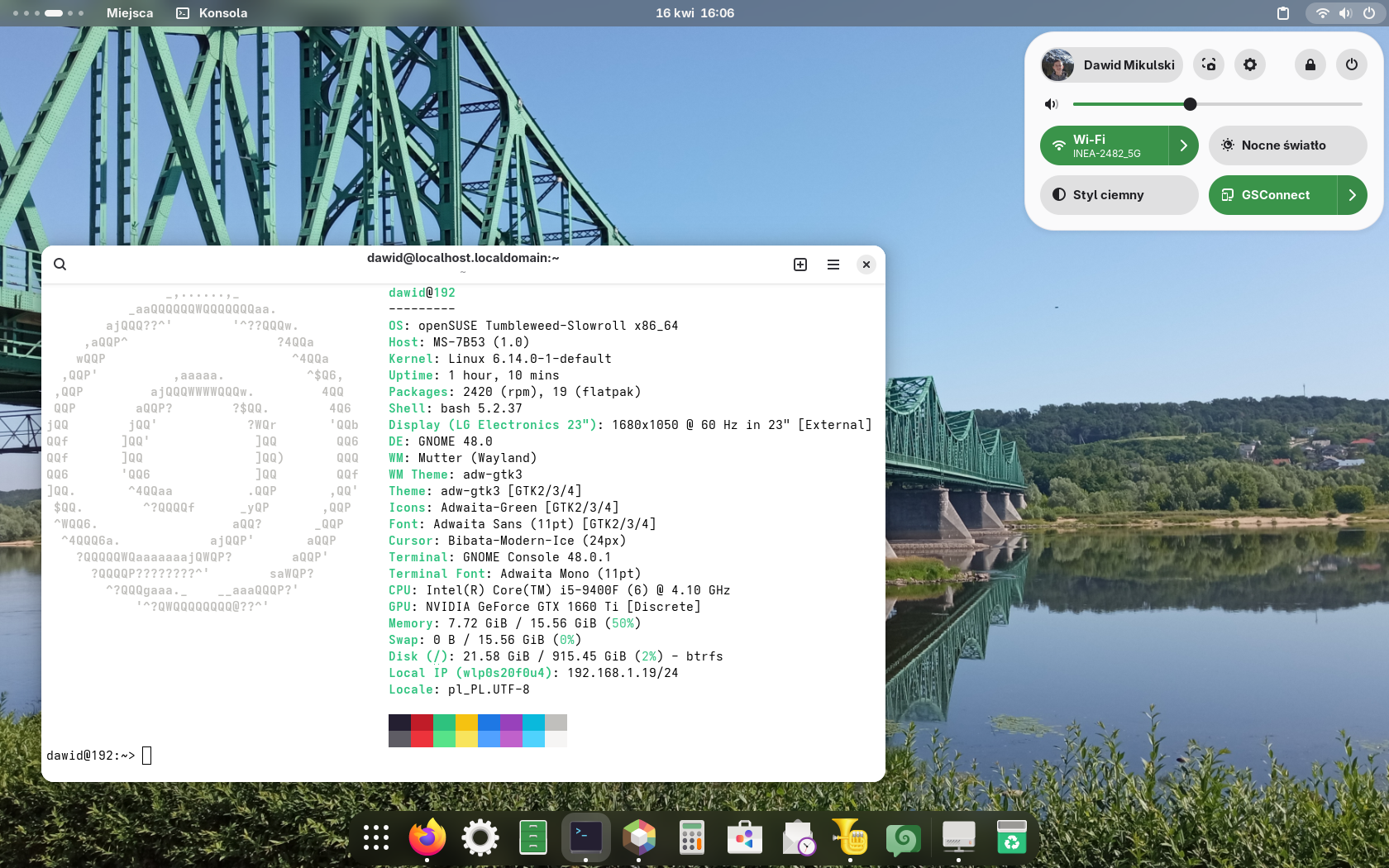The height and width of the screenshot is (868, 1389).
Task: Toggle the Wi-Fi connection off
Action: (1104, 145)
